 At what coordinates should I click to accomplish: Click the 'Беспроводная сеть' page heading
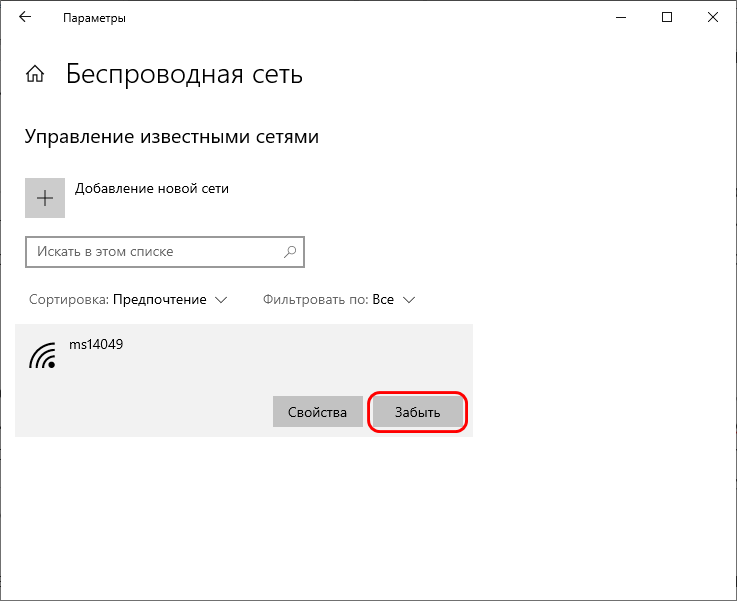[x=184, y=74]
